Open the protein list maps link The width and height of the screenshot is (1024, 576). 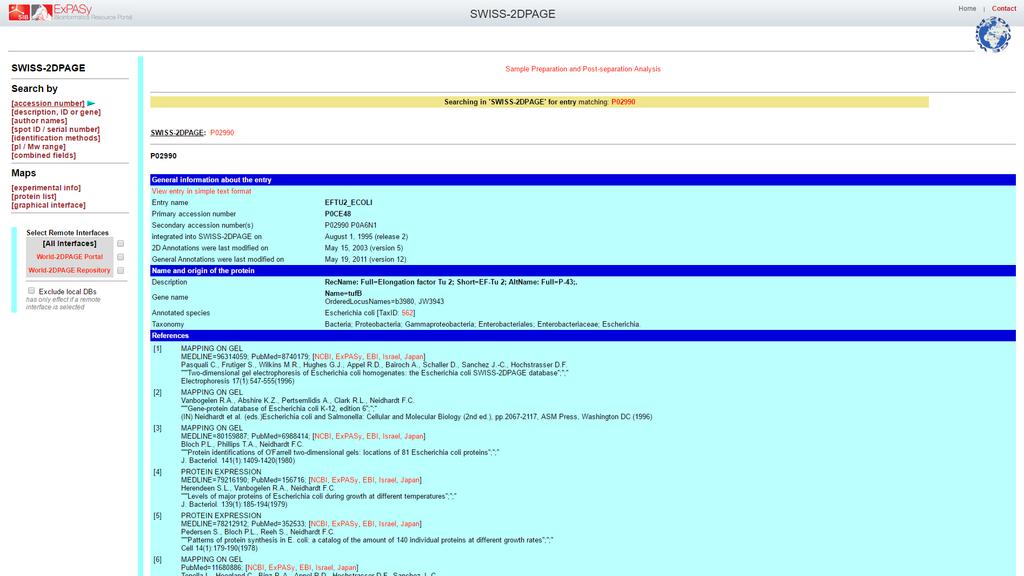pyautogui.click(x=34, y=197)
